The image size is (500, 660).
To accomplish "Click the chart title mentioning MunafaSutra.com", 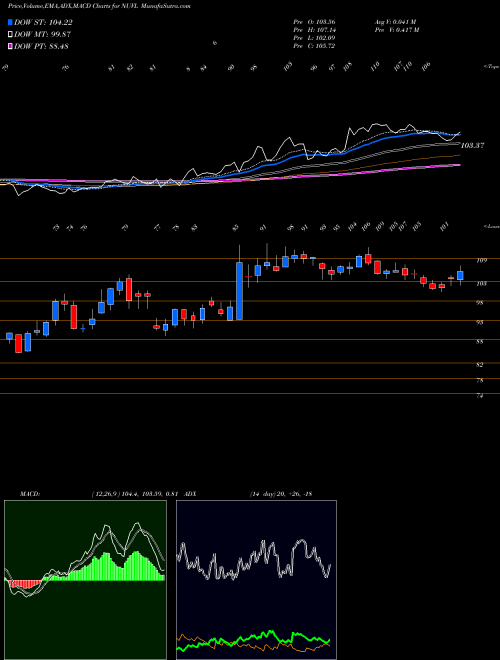I will [x=99, y=7].
